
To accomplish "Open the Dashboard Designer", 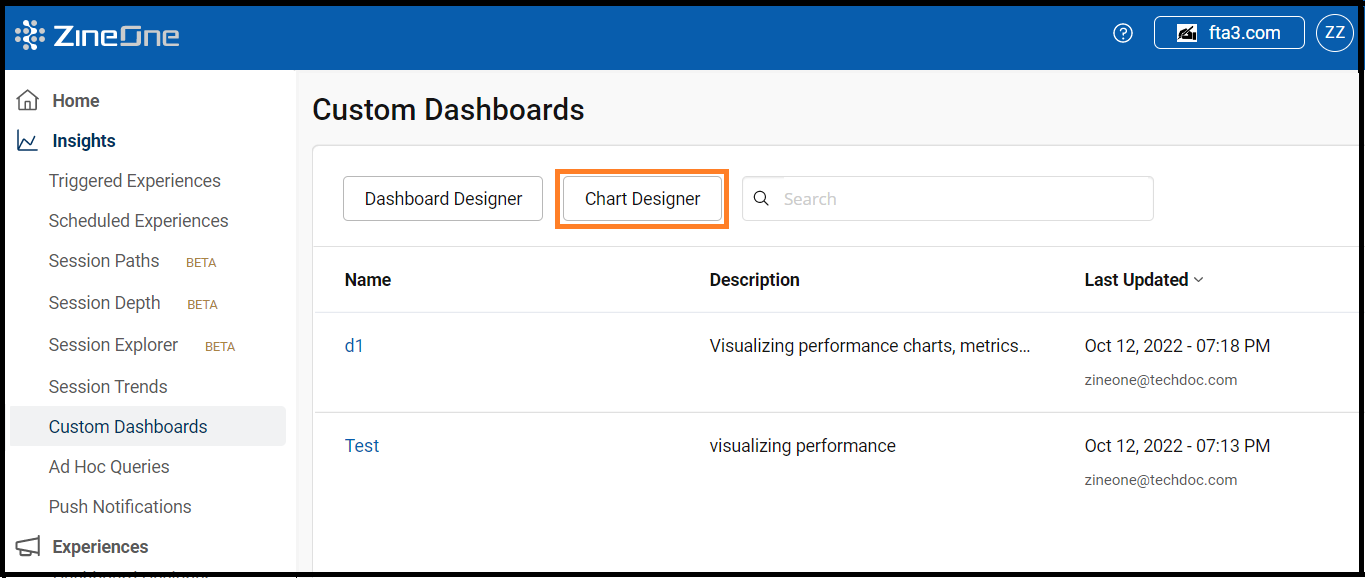I will (x=442, y=198).
